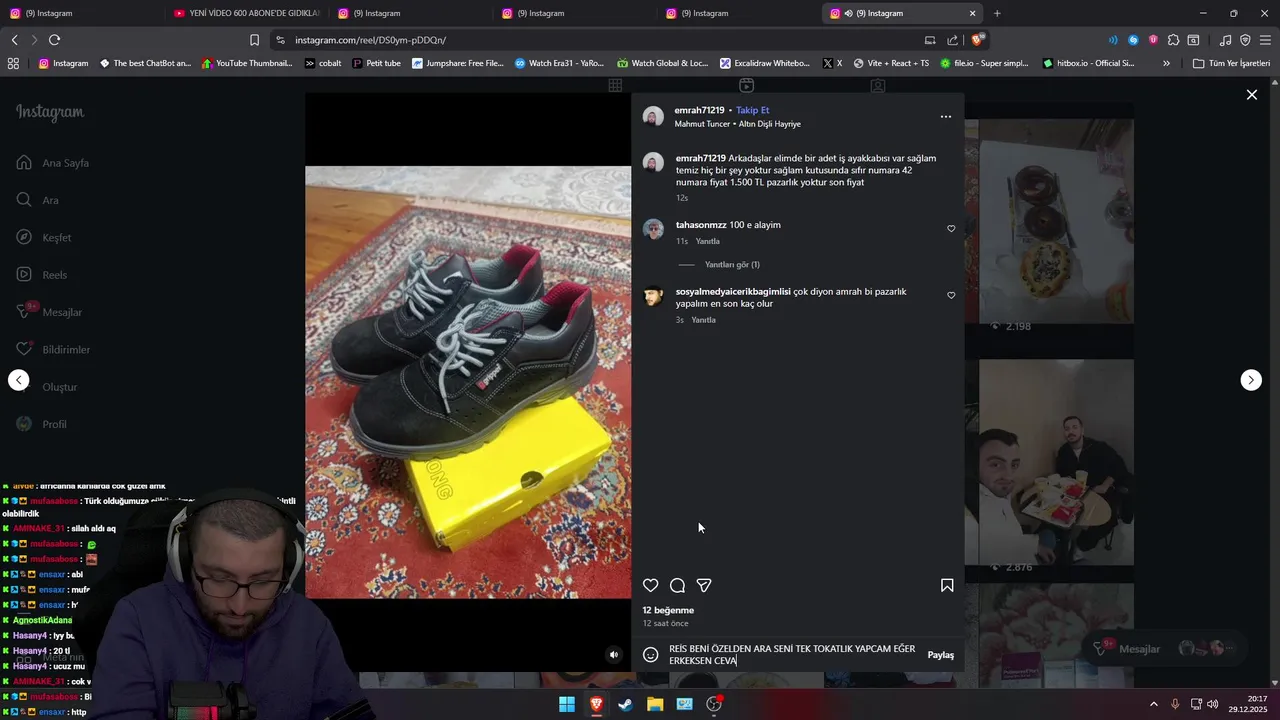Open Bildirimler in the sidebar
Screen dimensions: 1280x720
tap(54, 350)
